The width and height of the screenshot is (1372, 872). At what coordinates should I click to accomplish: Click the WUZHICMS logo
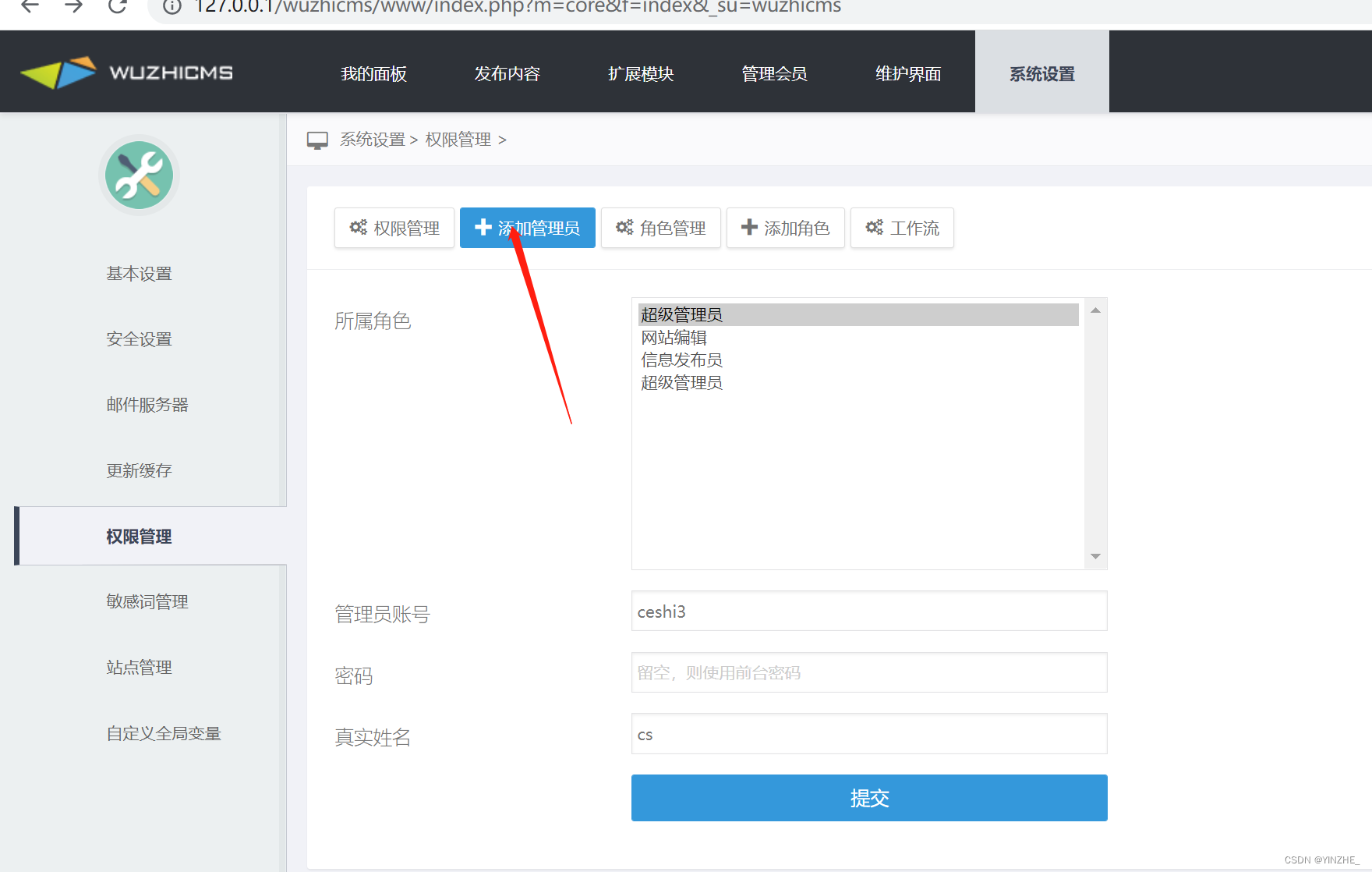click(126, 73)
